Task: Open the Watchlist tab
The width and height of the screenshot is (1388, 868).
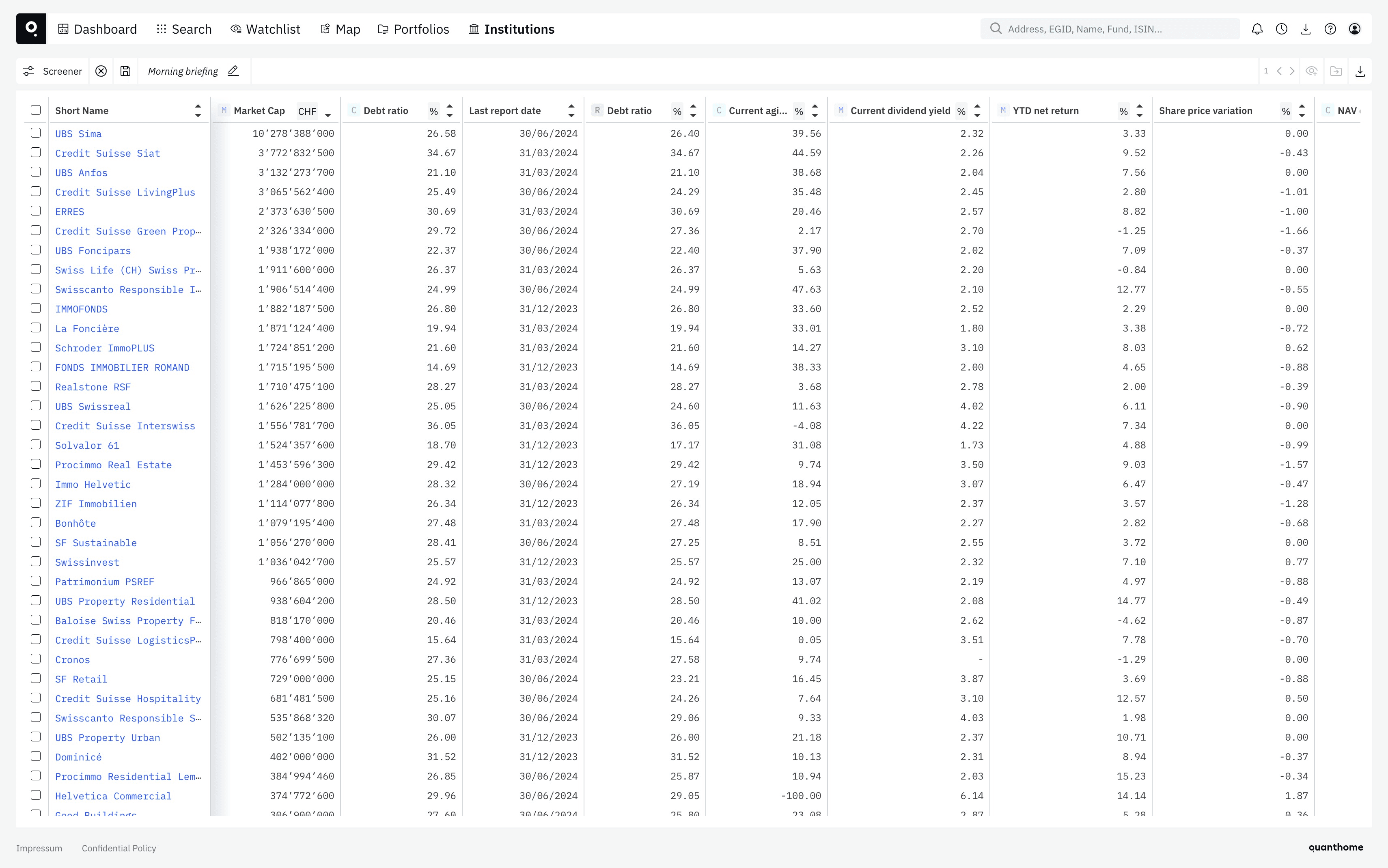Action: click(x=265, y=29)
